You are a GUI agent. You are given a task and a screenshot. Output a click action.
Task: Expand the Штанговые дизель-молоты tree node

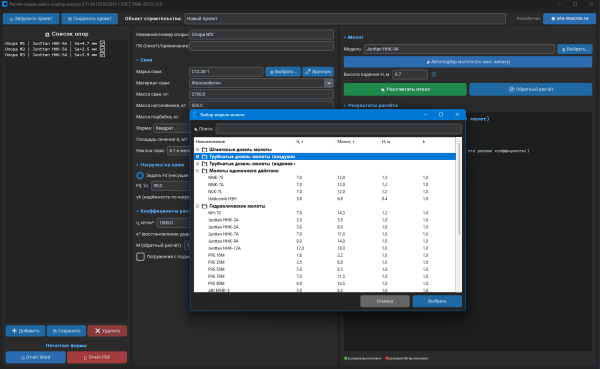coord(197,150)
